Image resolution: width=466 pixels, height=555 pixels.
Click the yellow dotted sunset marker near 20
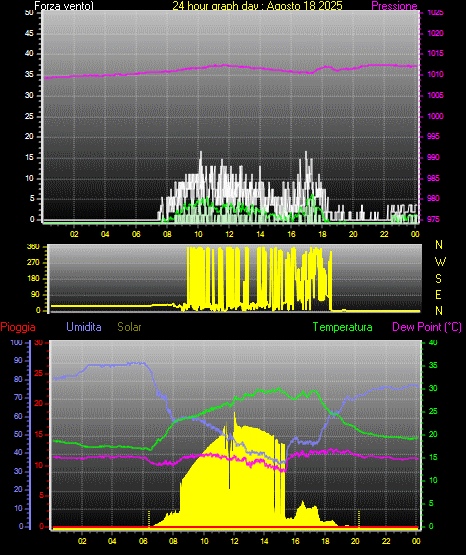click(x=359, y=518)
